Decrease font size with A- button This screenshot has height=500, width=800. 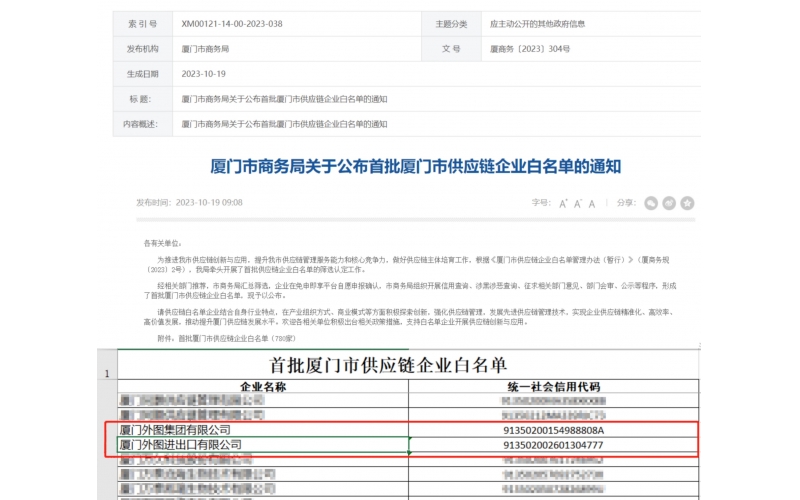coord(578,204)
